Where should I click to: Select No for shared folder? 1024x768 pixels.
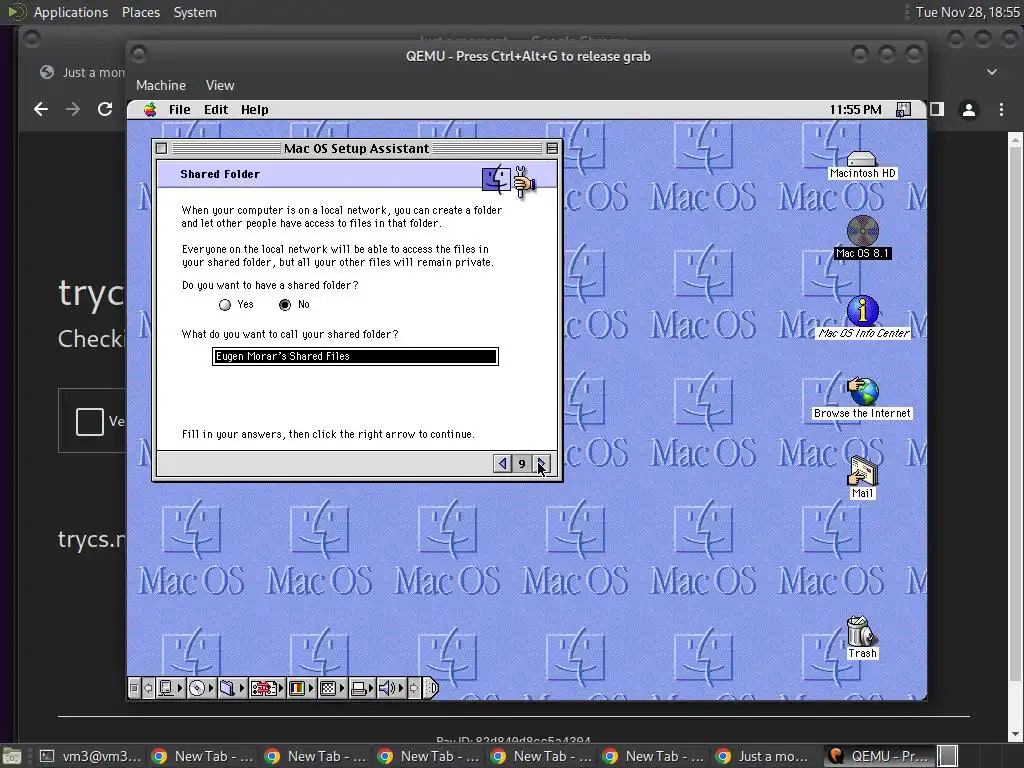285,304
